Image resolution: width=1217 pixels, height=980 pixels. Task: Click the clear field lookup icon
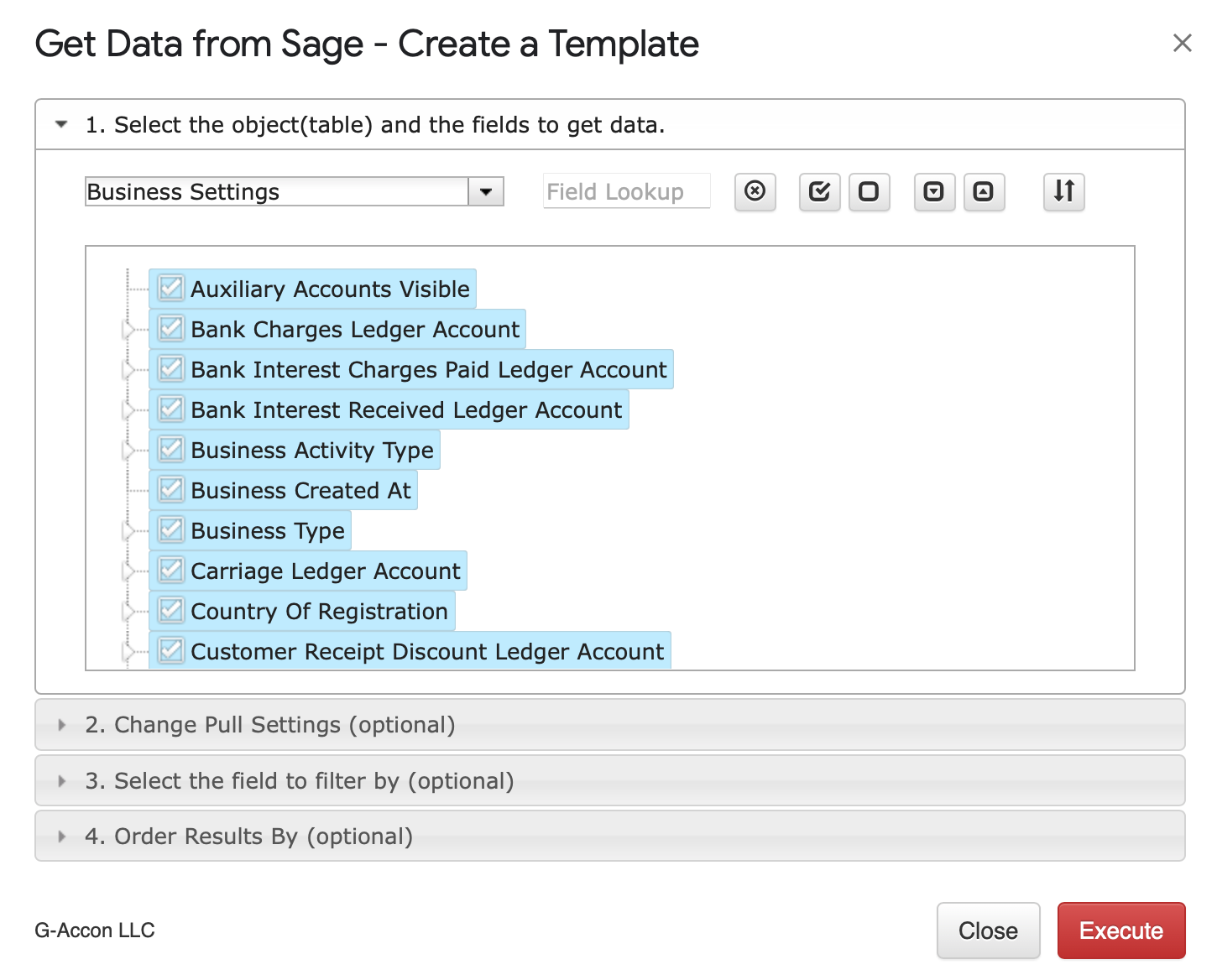coord(755,191)
